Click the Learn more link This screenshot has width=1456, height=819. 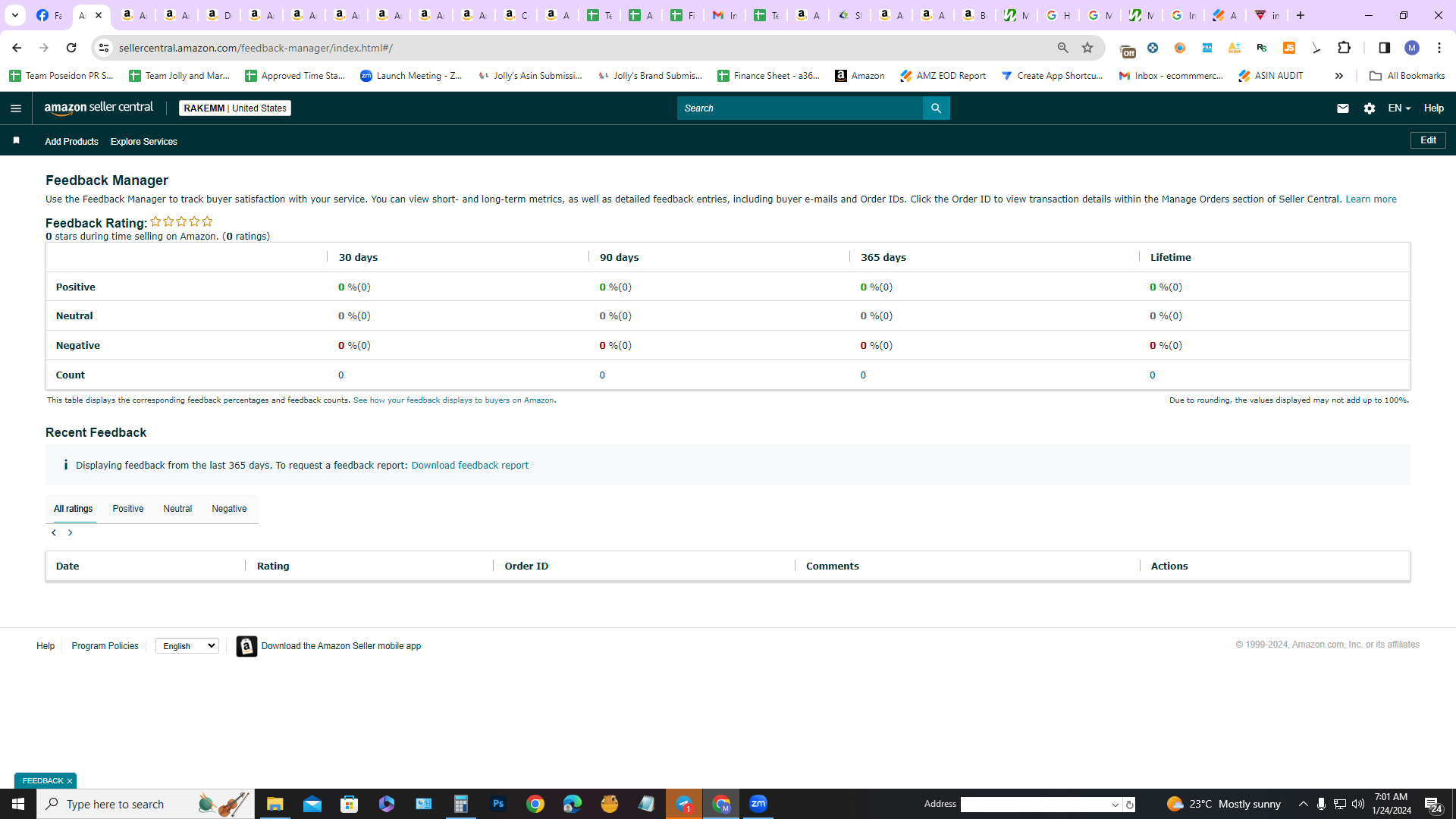click(x=1371, y=199)
